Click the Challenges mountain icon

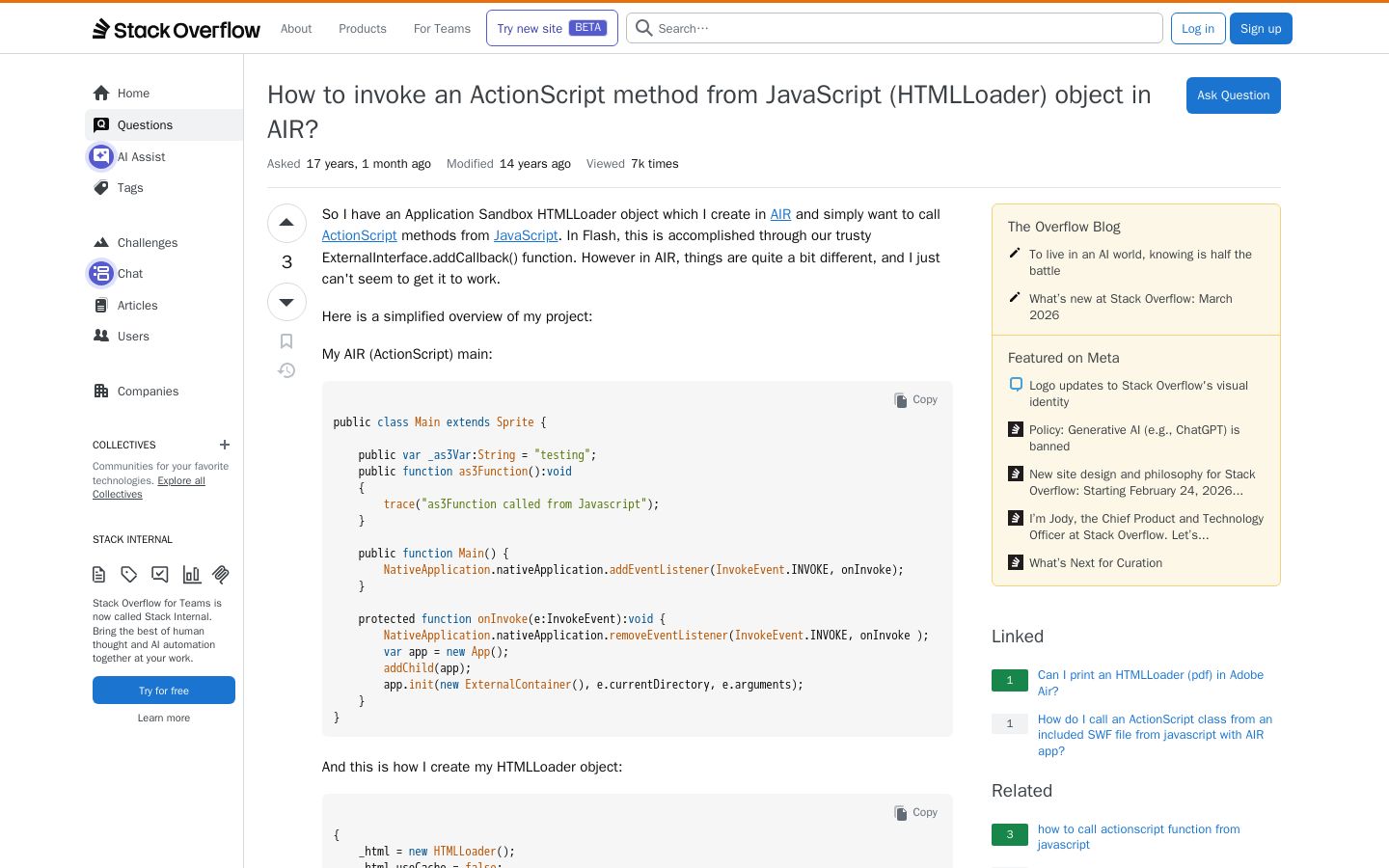[101, 242]
